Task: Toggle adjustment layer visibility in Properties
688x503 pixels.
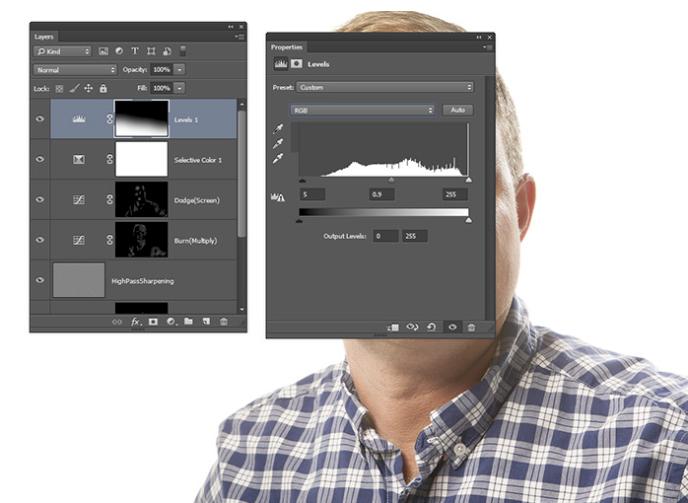Action: click(452, 327)
